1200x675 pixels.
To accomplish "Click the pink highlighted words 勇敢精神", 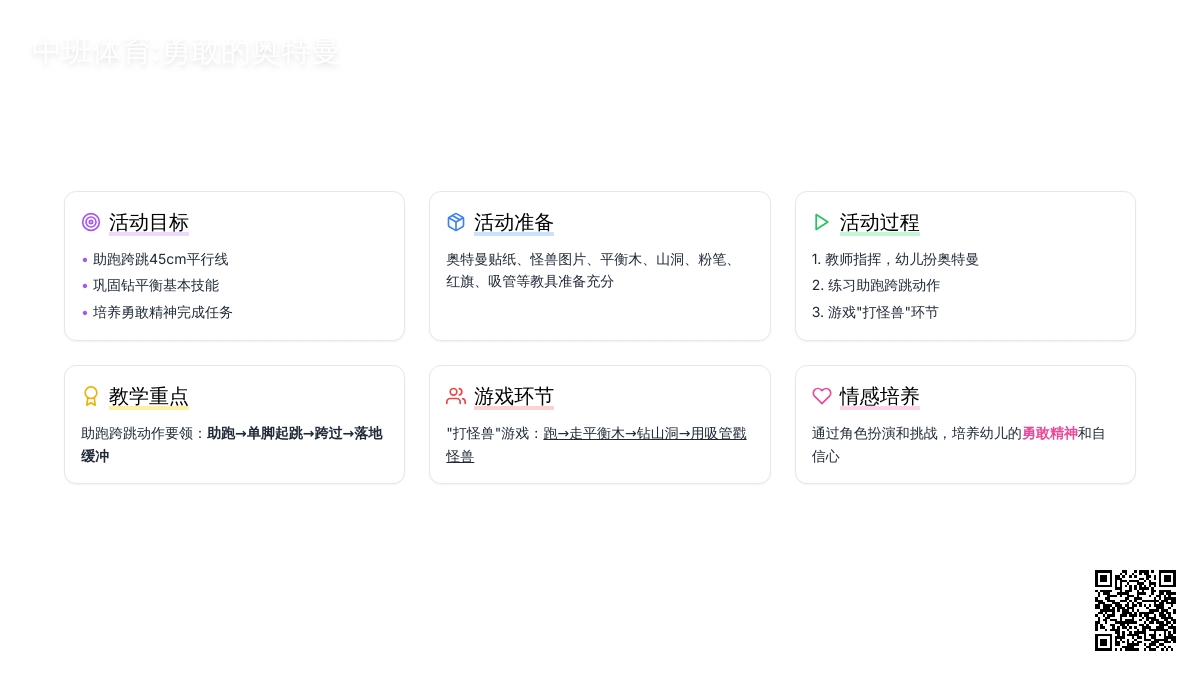I will 1050,433.
